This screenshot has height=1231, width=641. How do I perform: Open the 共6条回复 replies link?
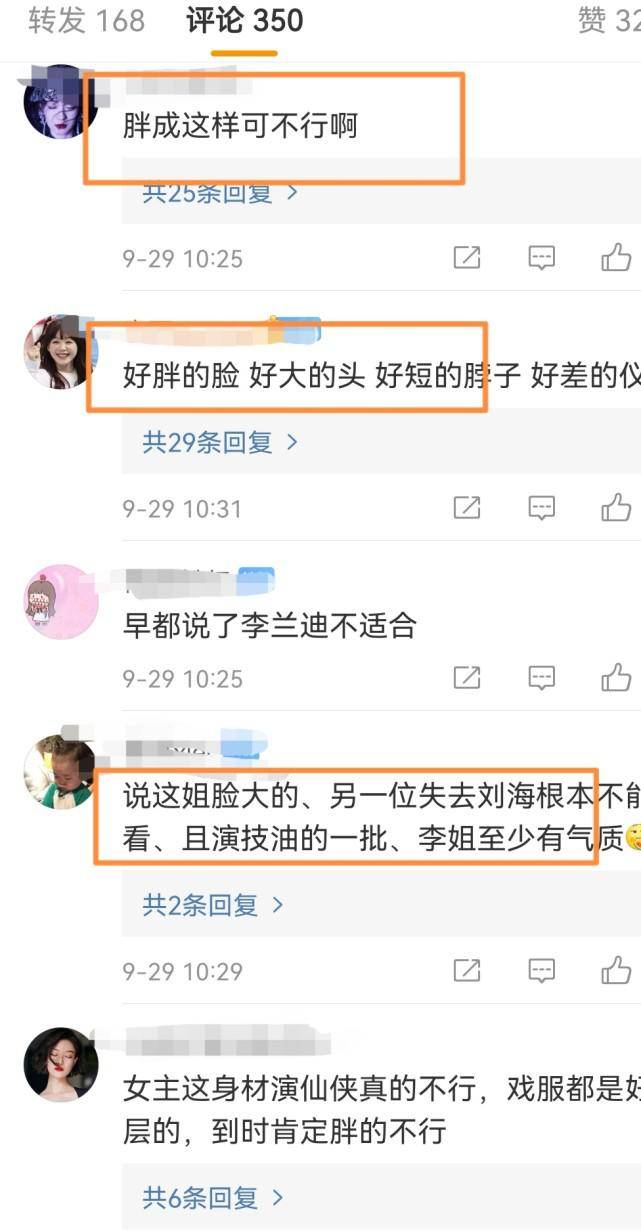pos(213,1197)
